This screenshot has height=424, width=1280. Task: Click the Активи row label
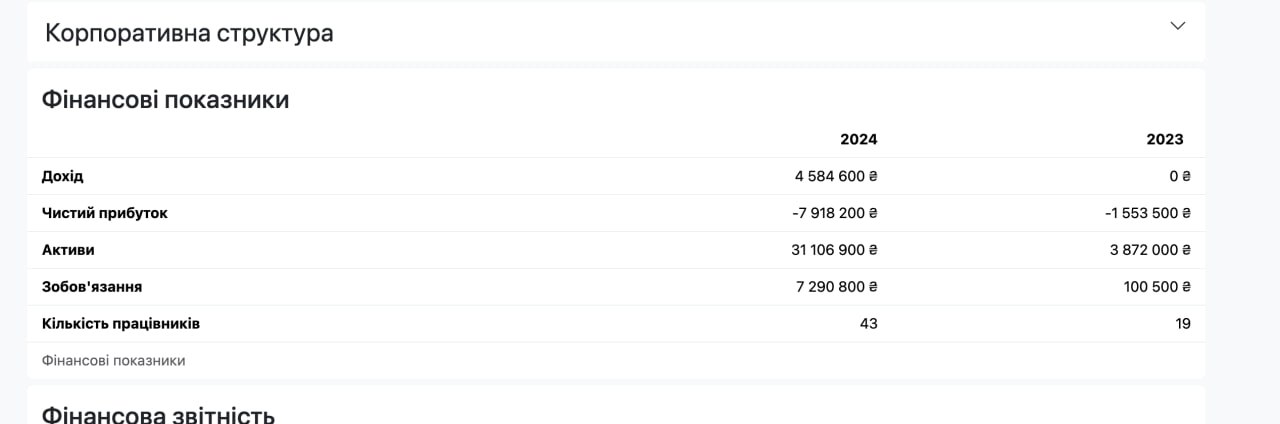point(68,250)
